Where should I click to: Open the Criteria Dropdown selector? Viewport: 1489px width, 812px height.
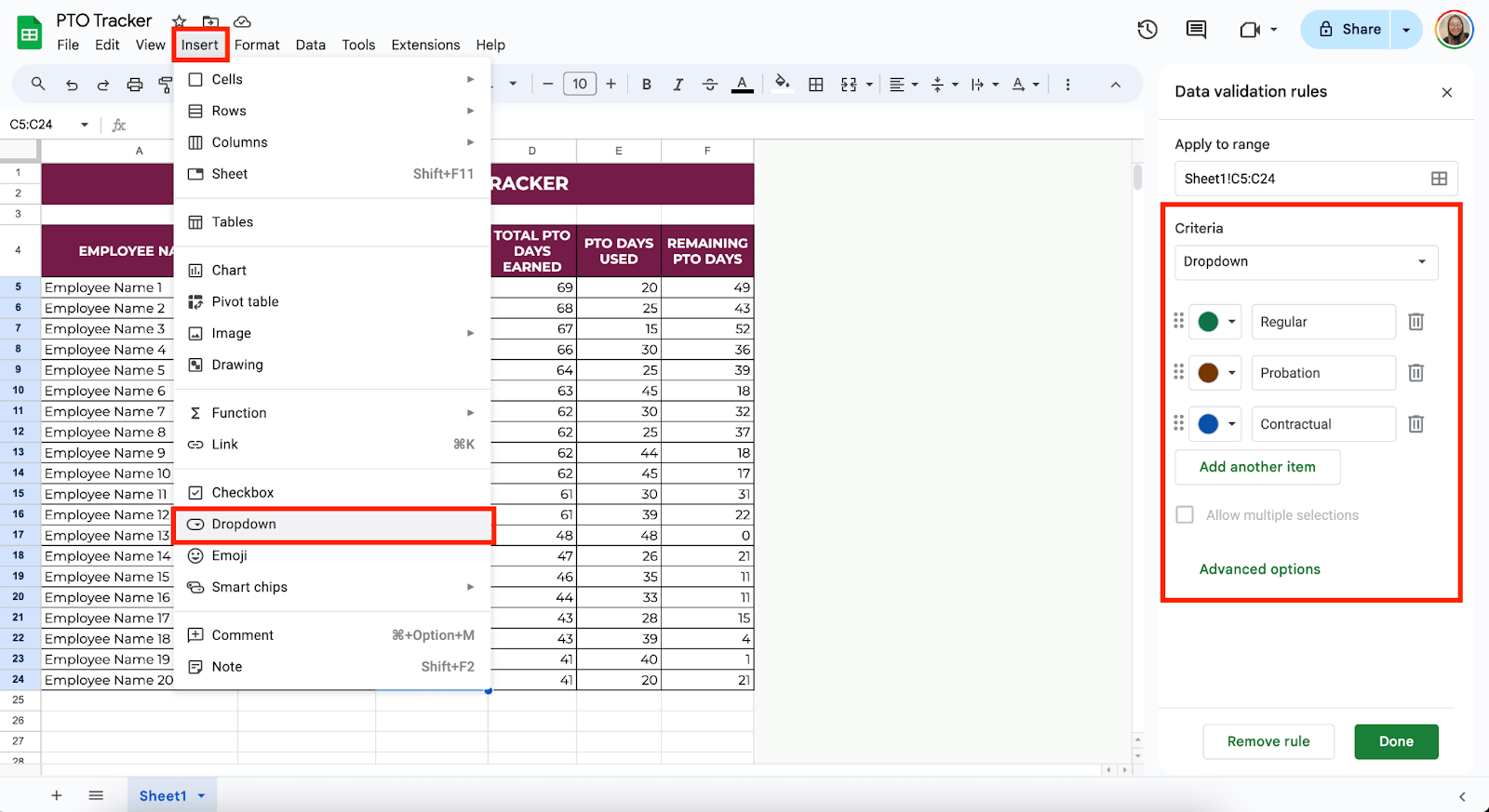click(1305, 262)
